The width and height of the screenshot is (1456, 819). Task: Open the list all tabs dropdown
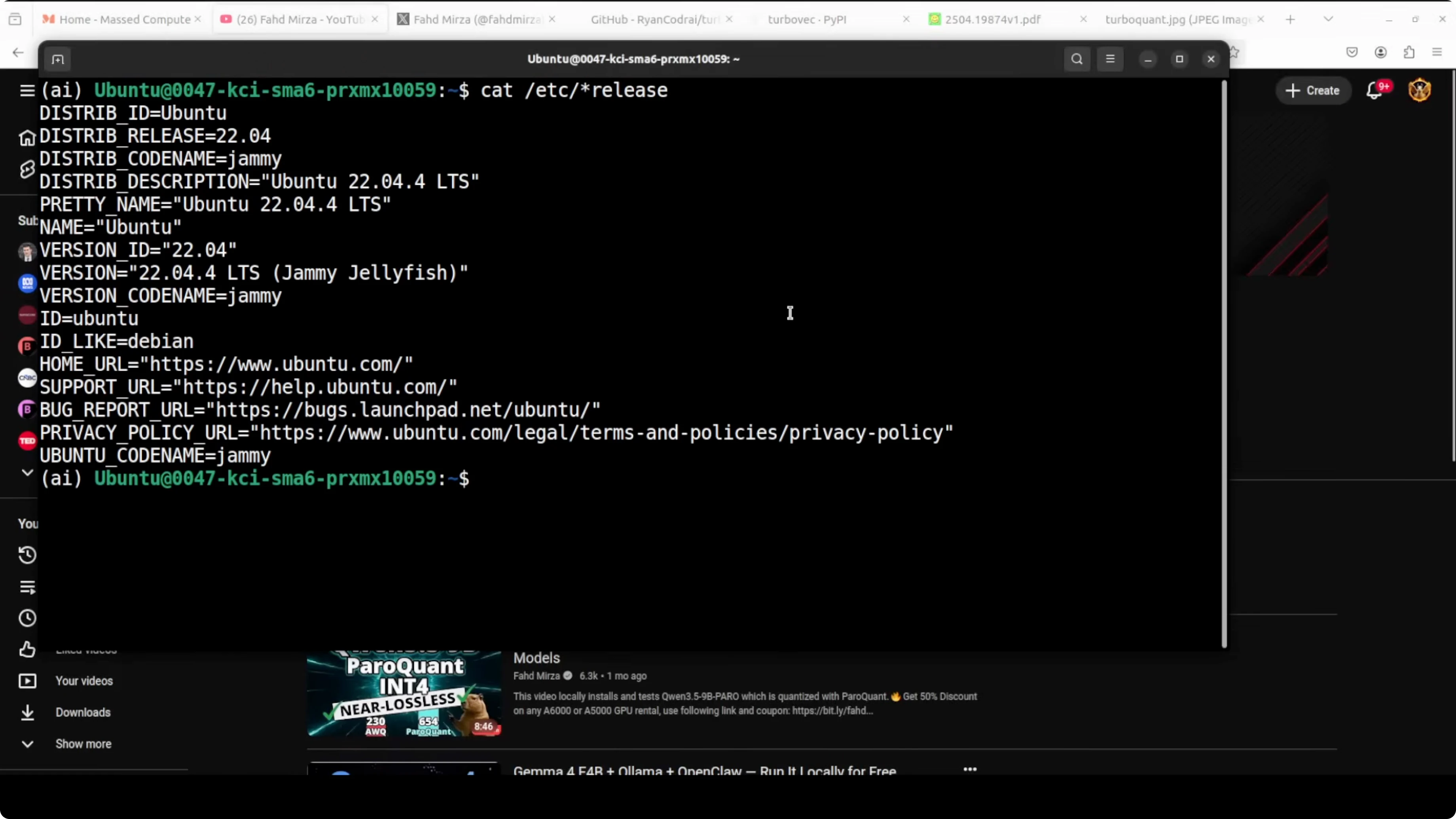[x=1328, y=19]
